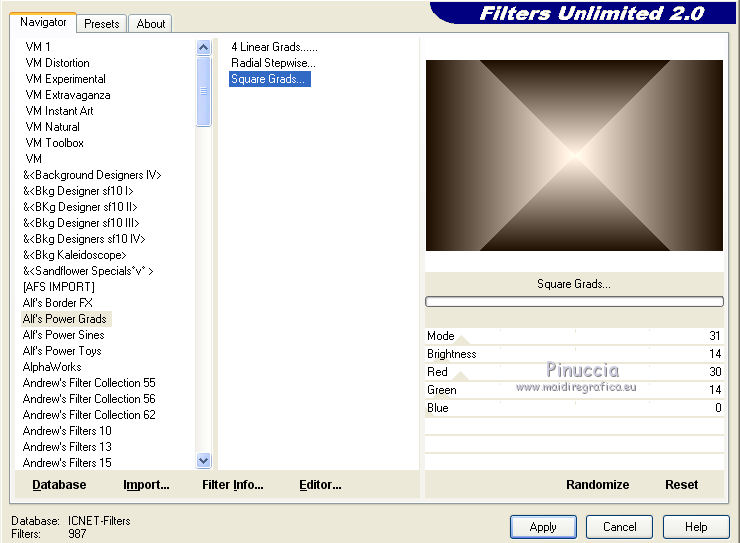Screen dimensions: 740x543
Task: Click the Database button
Action: [59, 485]
